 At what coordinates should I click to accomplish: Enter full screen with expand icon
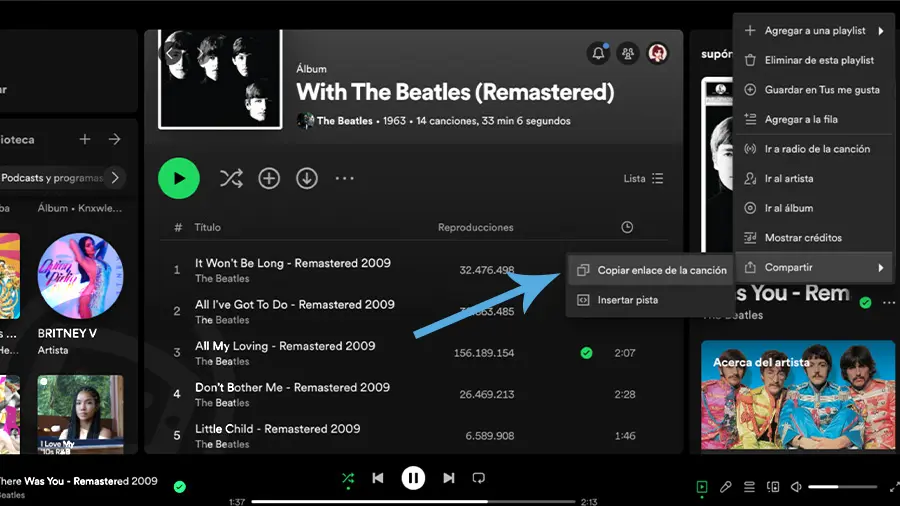click(894, 486)
